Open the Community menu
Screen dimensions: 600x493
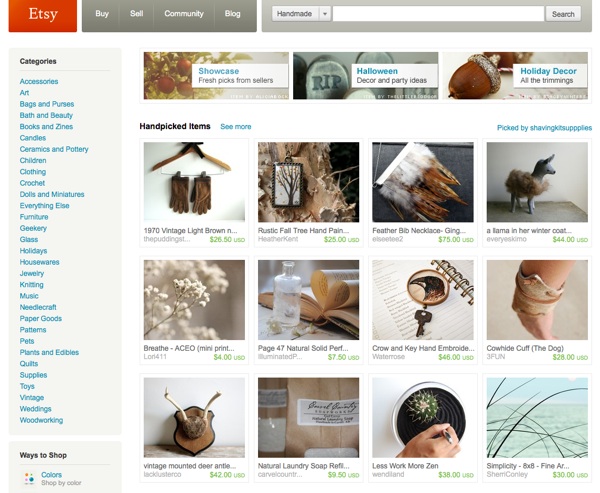coord(184,14)
